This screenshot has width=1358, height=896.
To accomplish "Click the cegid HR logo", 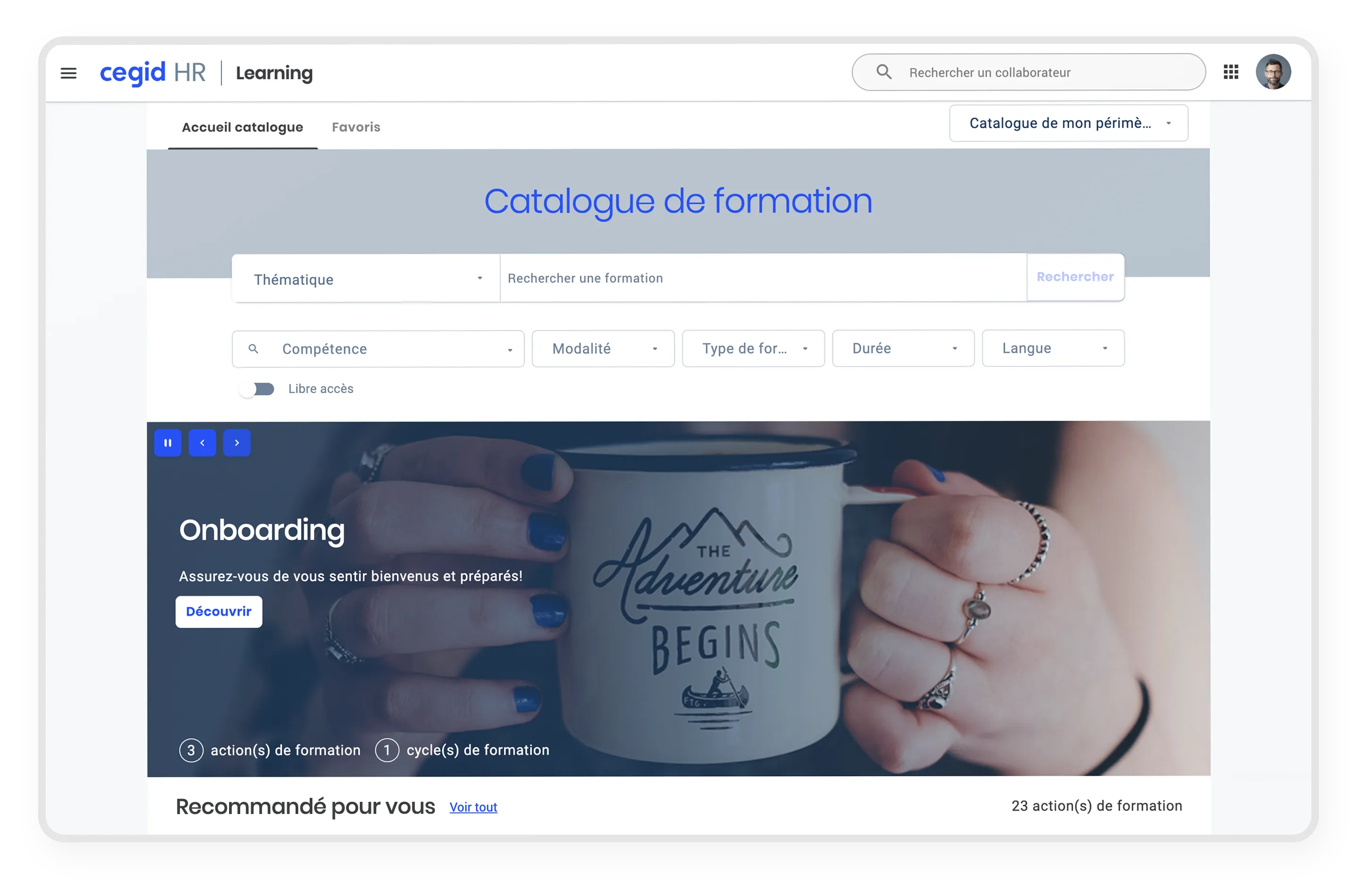I will point(152,73).
